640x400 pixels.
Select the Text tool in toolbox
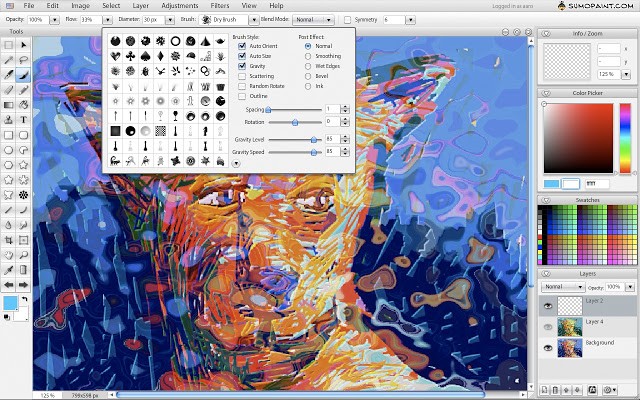coord(23,119)
